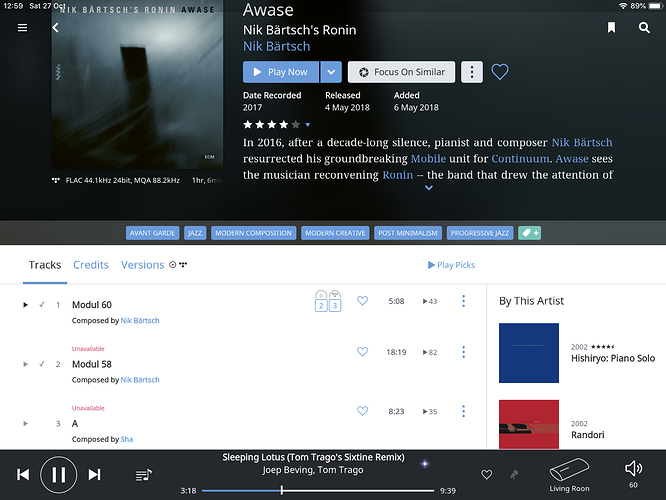
Task: Switch to Tracks tab
Action: pyautogui.click(x=45, y=265)
